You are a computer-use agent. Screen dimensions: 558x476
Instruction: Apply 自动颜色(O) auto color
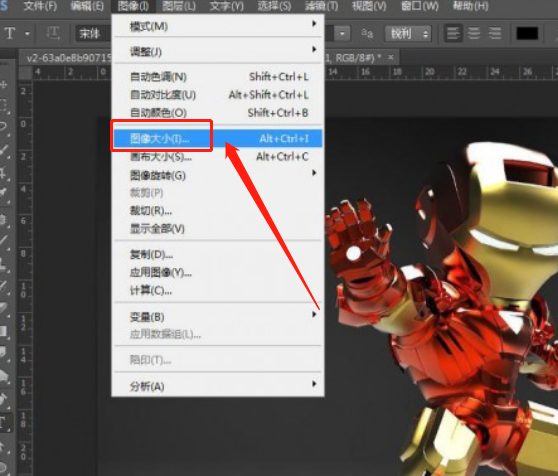(217, 113)
